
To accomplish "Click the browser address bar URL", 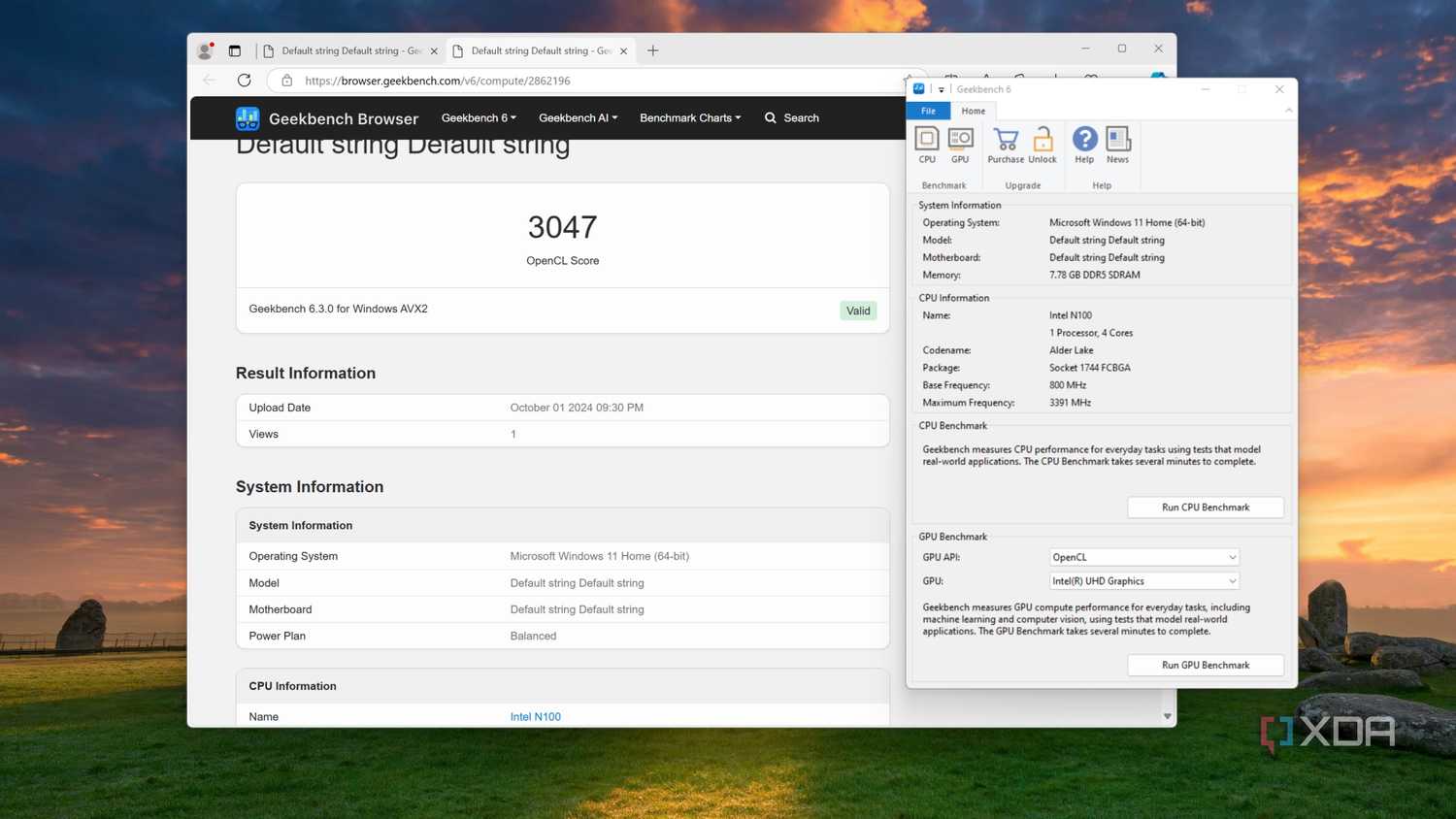I will [x=438, y=81].
